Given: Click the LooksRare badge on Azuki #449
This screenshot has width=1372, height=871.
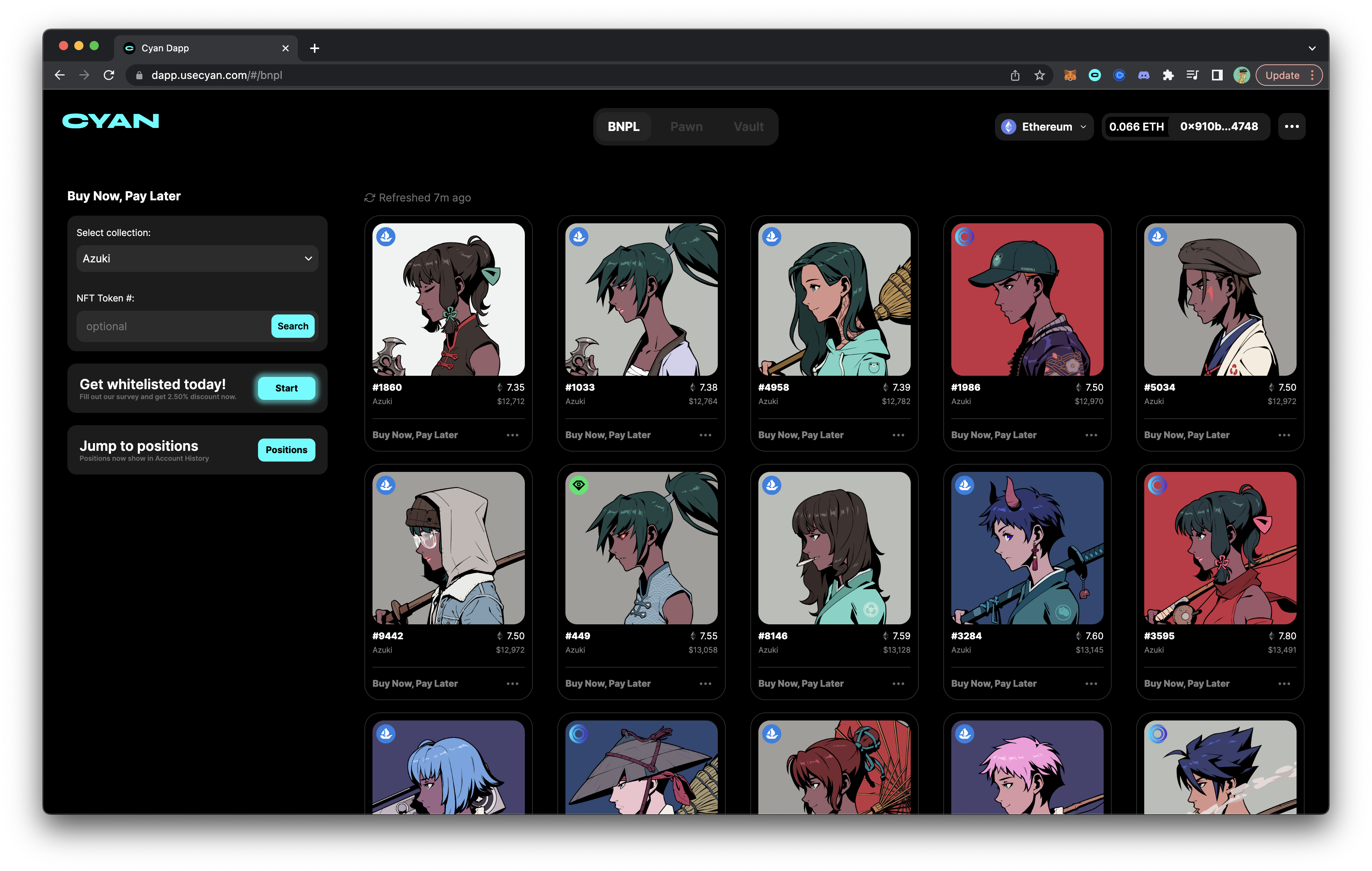Looking at the screenshot, I should [578, 485].
